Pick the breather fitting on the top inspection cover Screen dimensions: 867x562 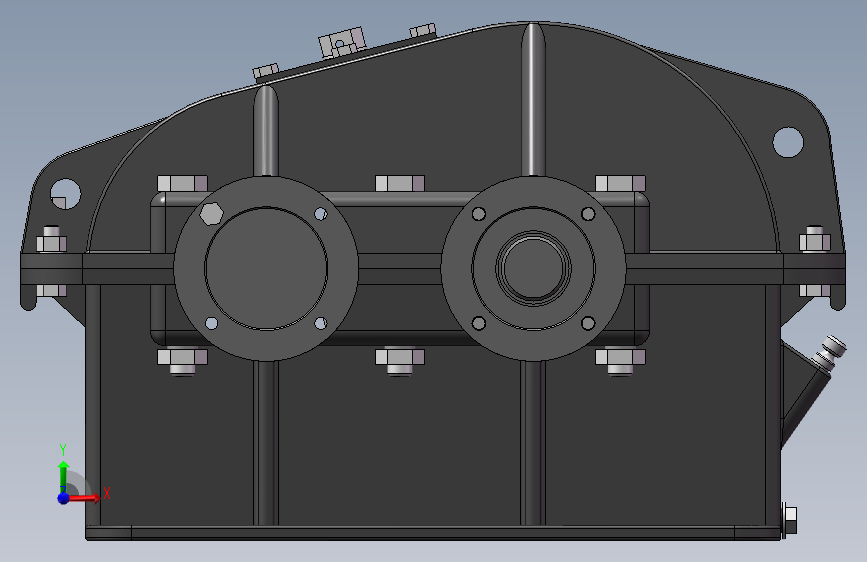tap(342, 42)
